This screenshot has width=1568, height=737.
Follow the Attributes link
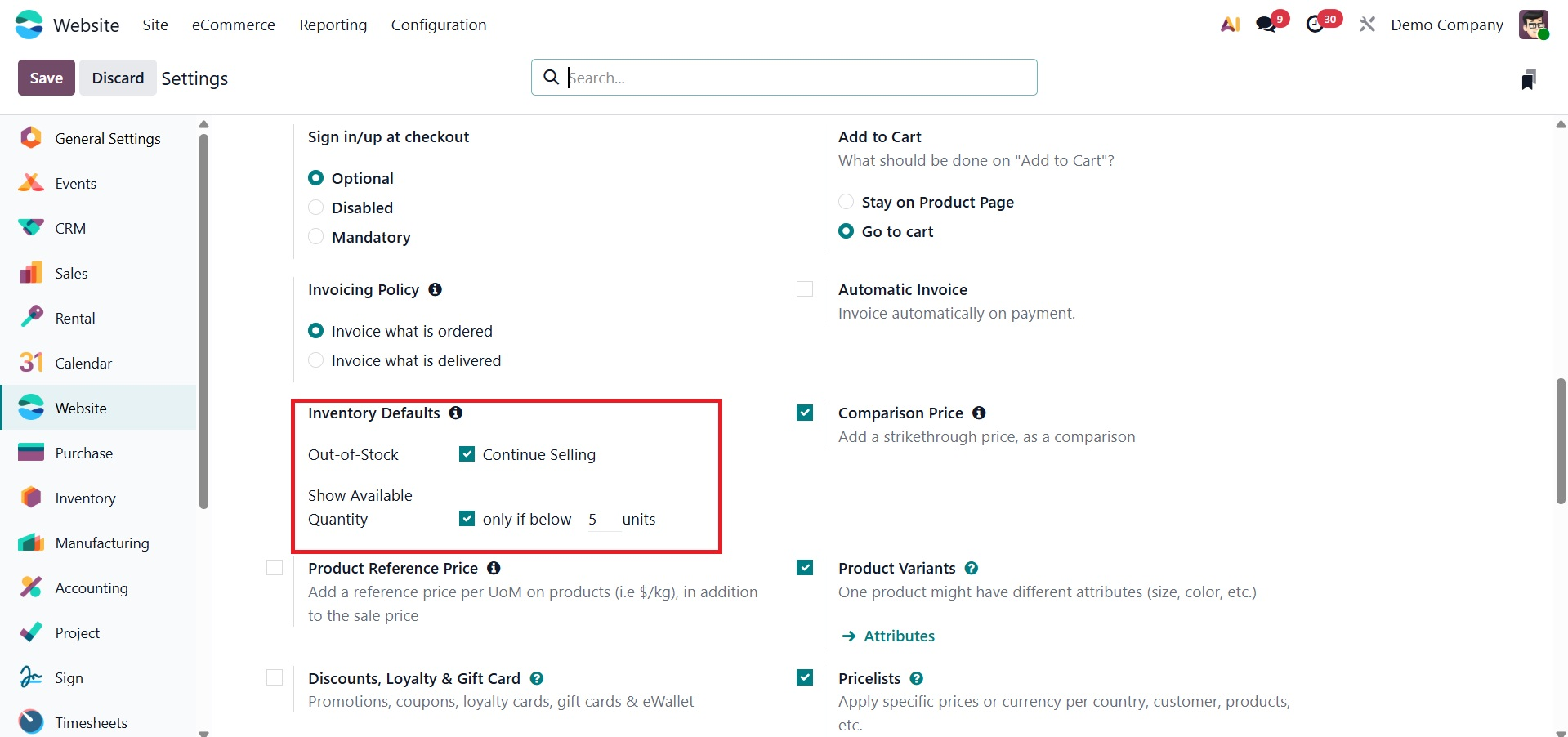click(x=899, y=636)
